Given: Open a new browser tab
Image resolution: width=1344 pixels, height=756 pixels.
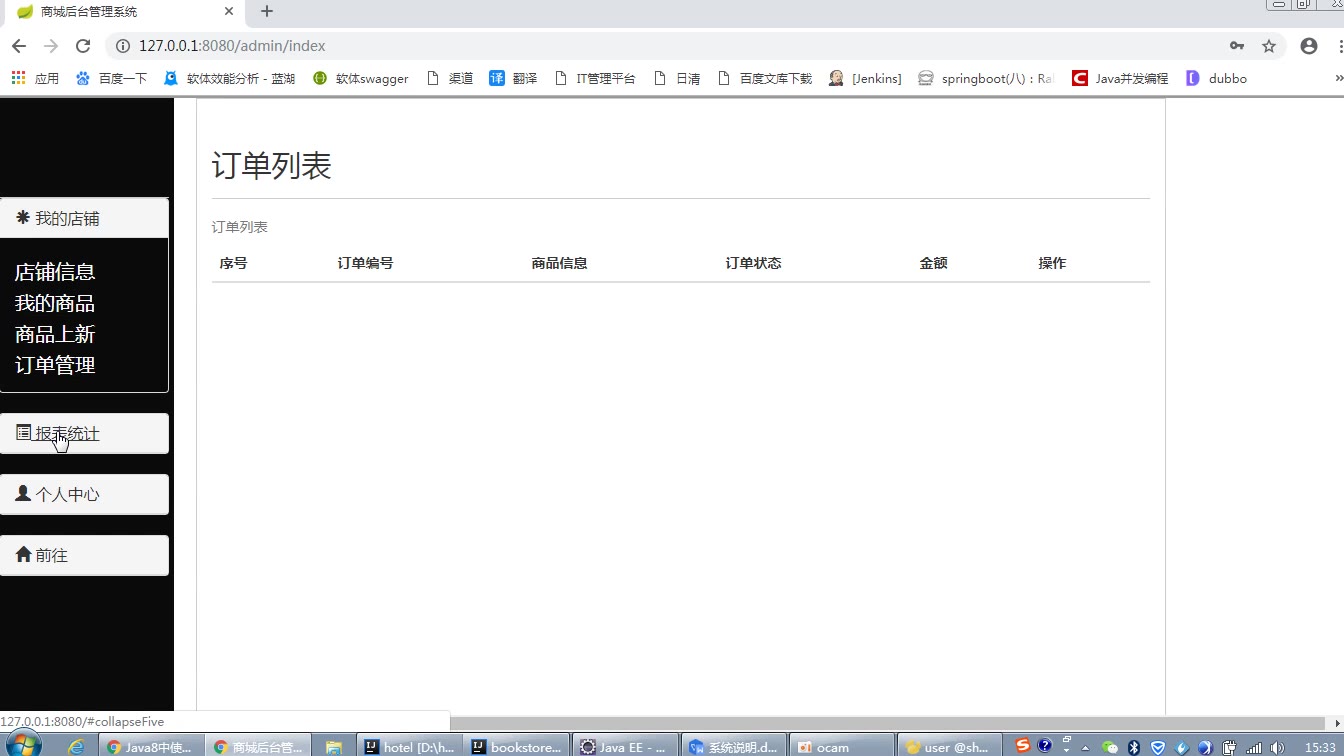Looking at the screenshot, I should click(x=267, y=12).
